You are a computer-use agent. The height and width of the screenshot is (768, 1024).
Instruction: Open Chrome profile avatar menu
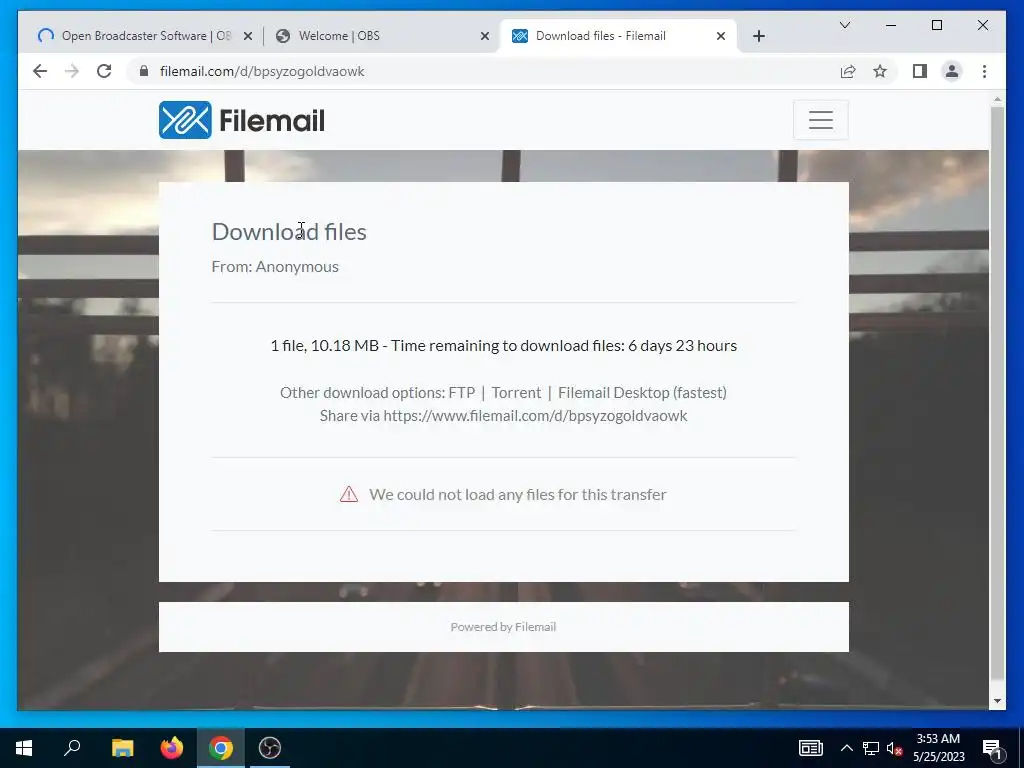tap(952, 71)
